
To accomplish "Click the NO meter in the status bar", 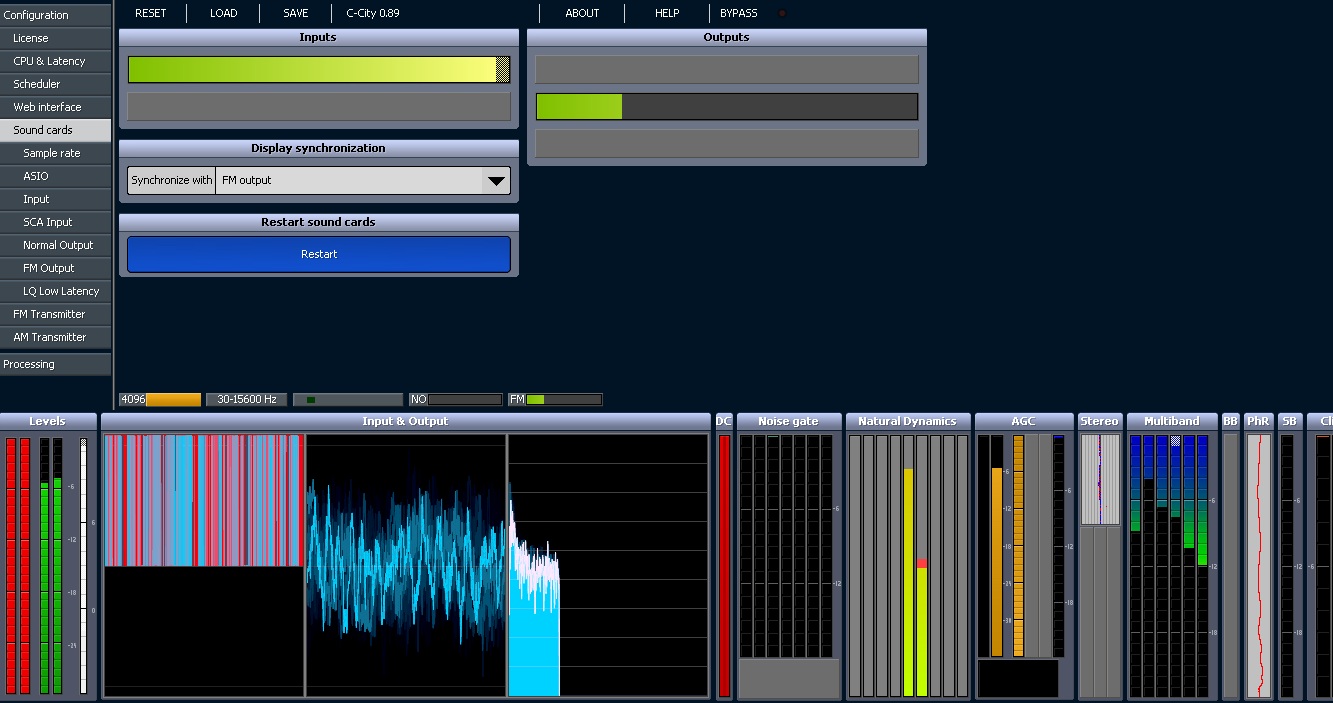I will click(456, 399).
